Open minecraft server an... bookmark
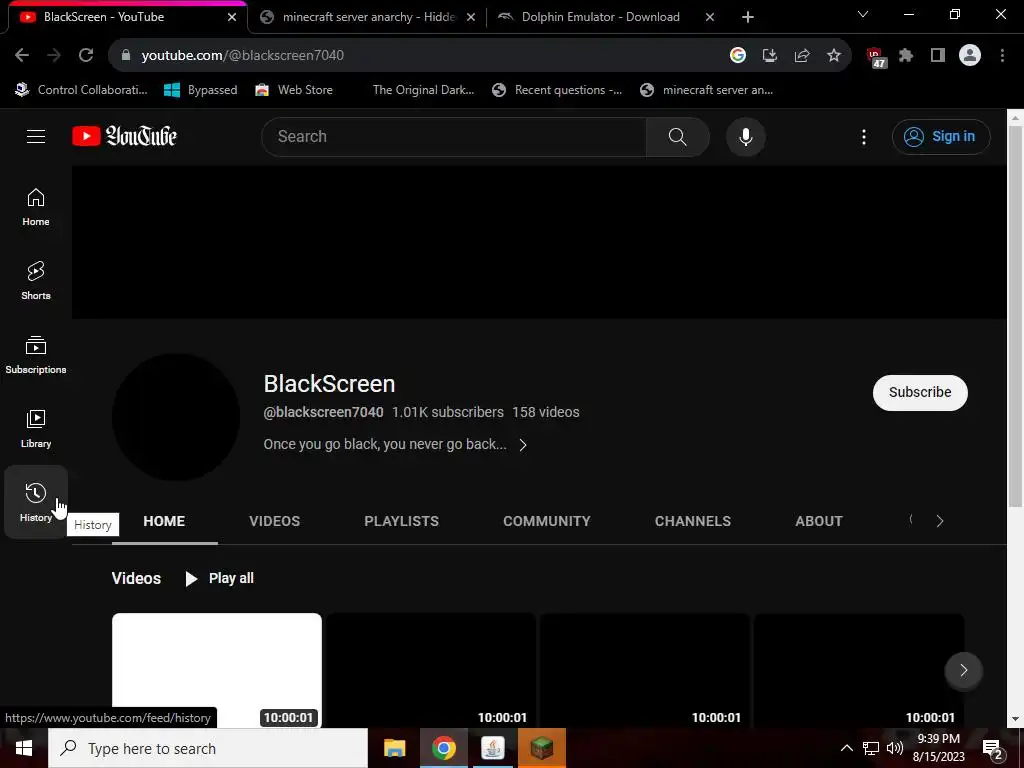Viewport: 1024px width, 768px height. point(707,90)
